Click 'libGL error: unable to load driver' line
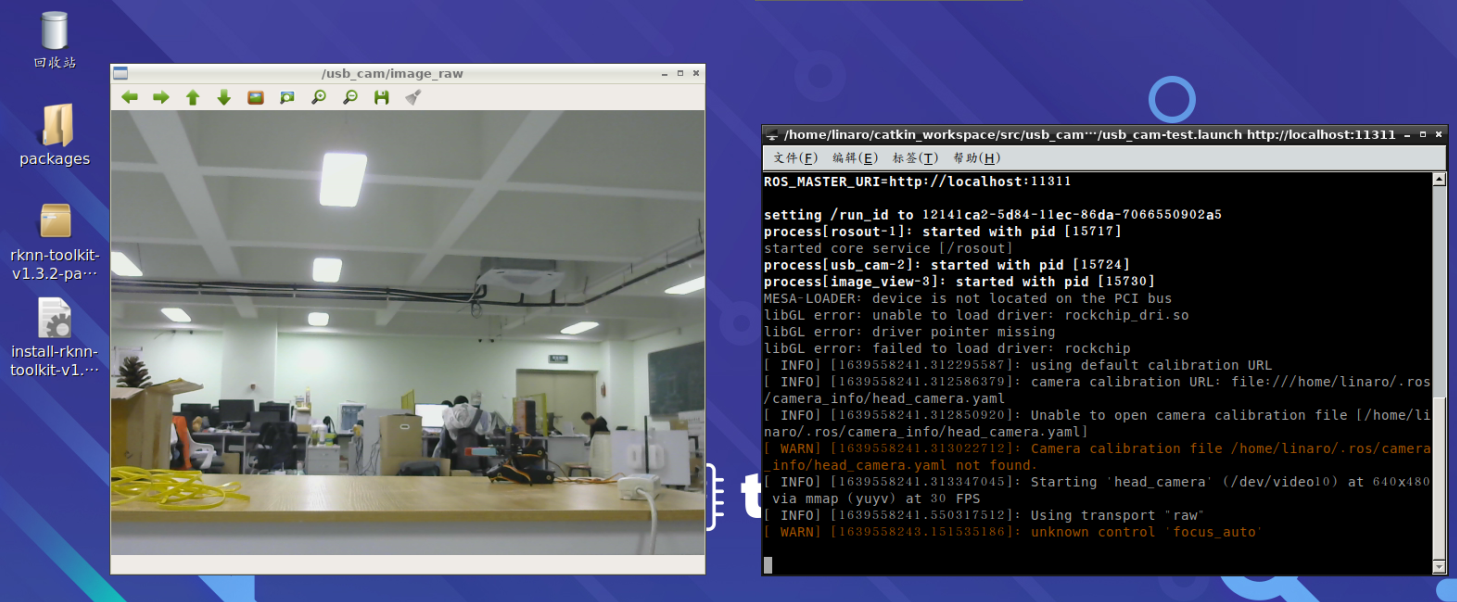 976,315
